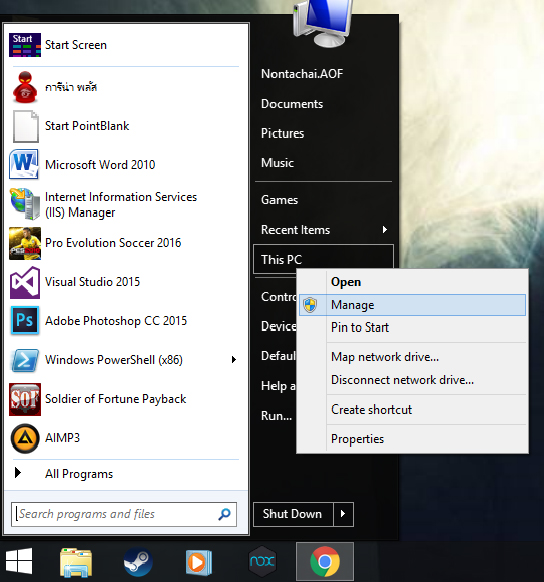Click the Search programs and files box
Image resolution: width=544 pixels, height=582 pixels.
(124, 514)
